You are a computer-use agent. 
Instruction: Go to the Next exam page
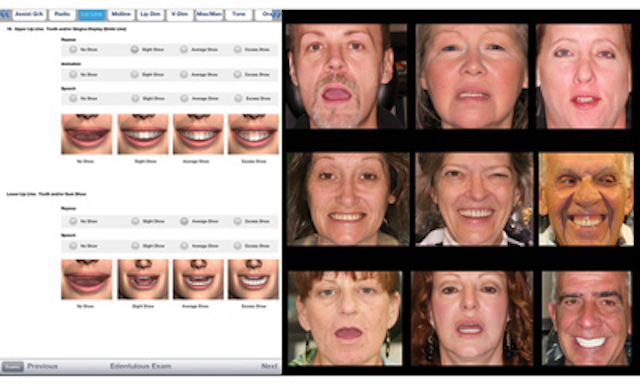pos(269,366)
